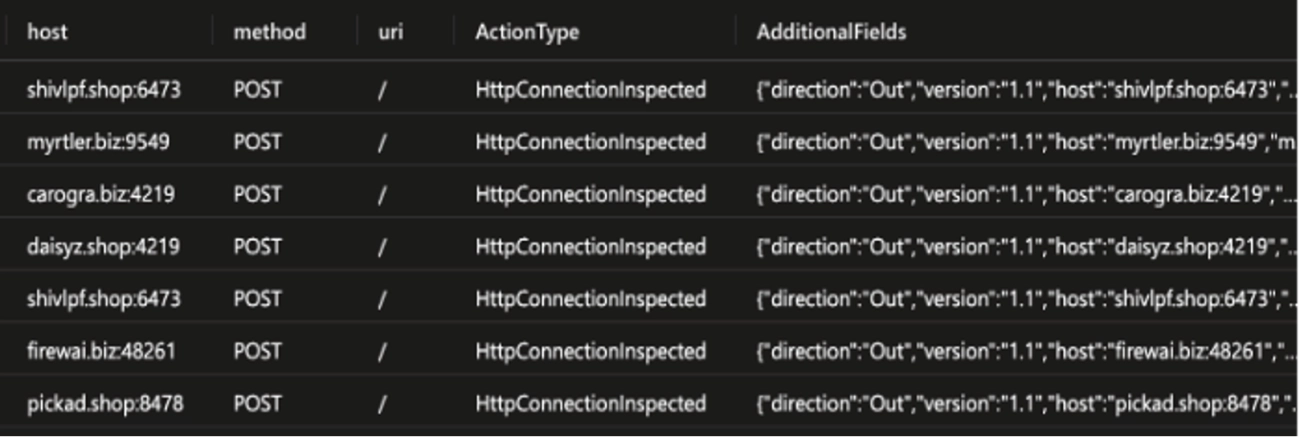Click the myrtler.biz:9549 host cell
This screenshot has height=437, width=1300.
click(98, 142)
